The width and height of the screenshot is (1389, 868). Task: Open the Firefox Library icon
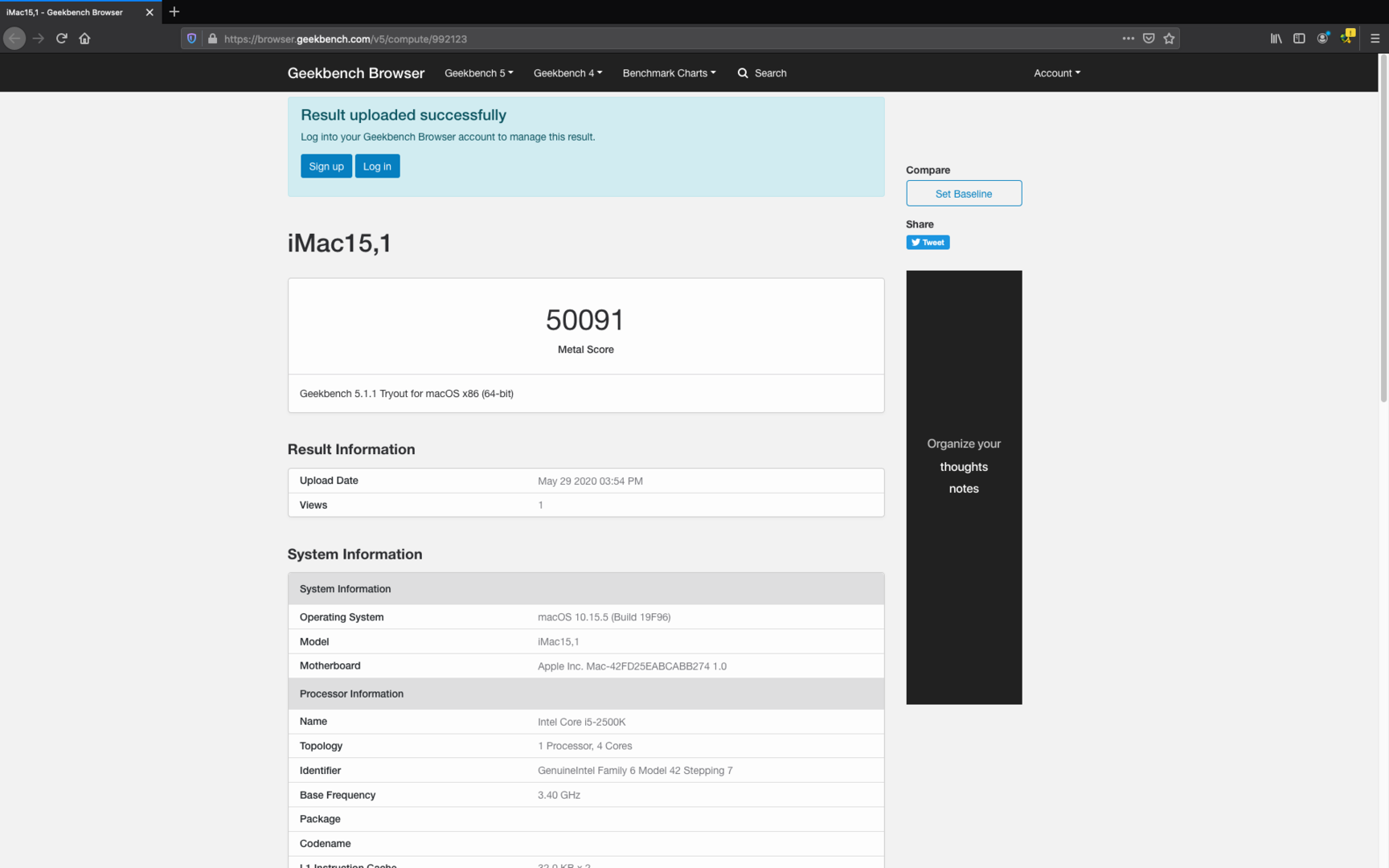pyautogui.click(x=1276, y=39)
